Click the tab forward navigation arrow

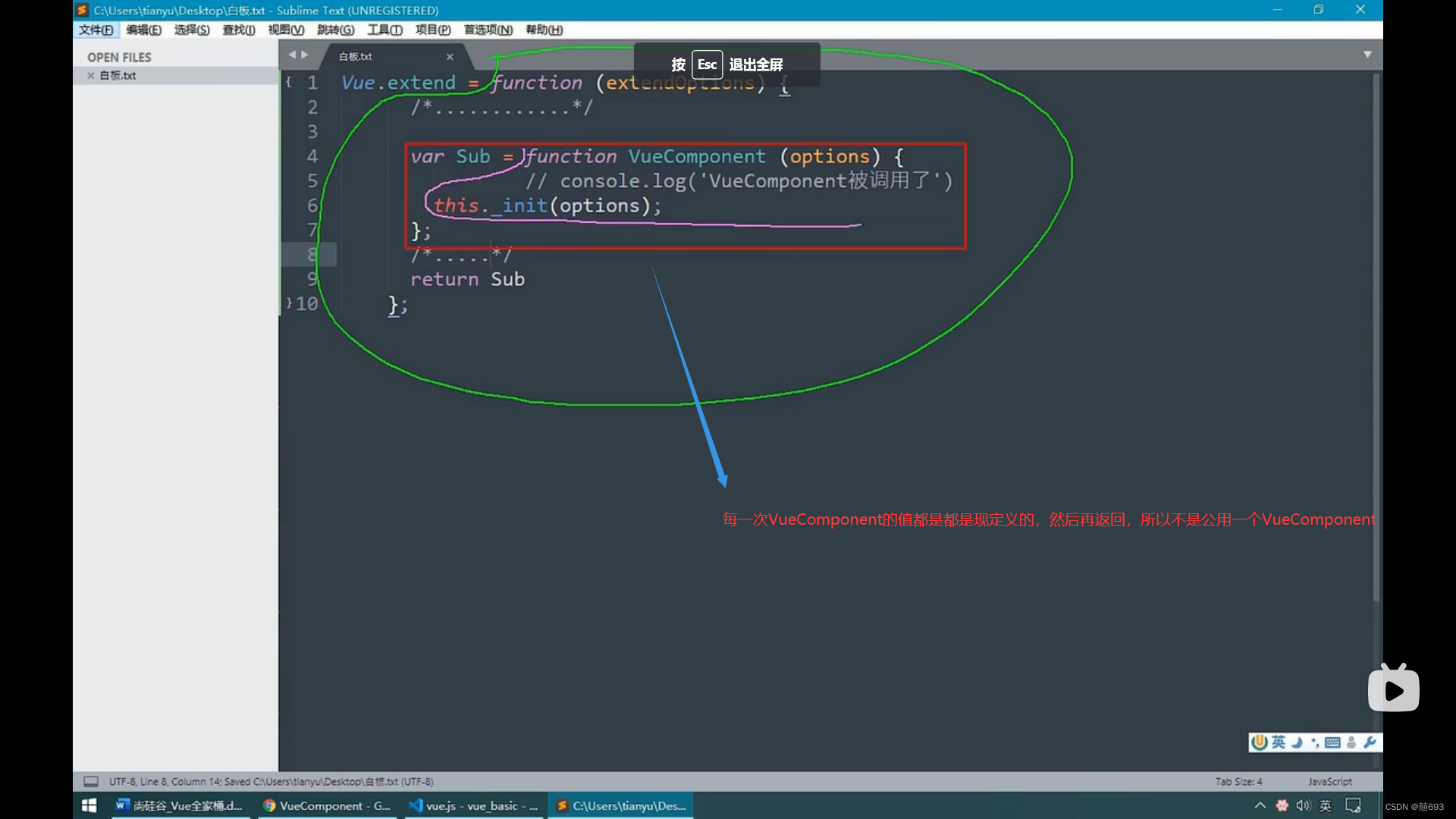305,55
